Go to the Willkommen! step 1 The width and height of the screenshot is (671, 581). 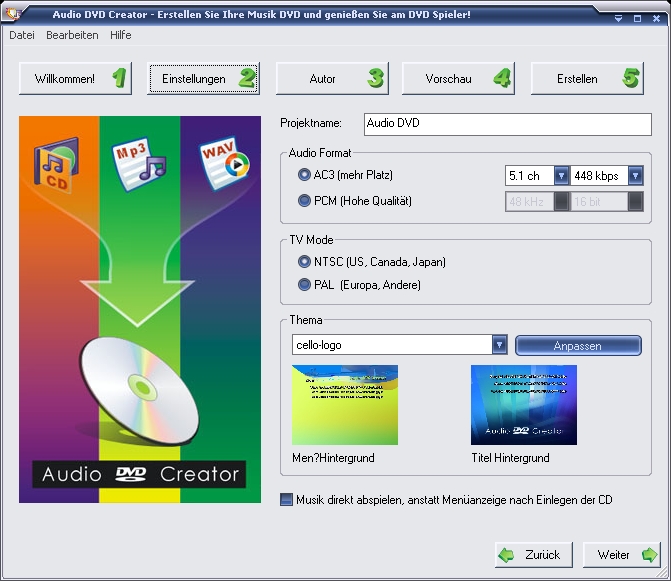pos(75,79)
